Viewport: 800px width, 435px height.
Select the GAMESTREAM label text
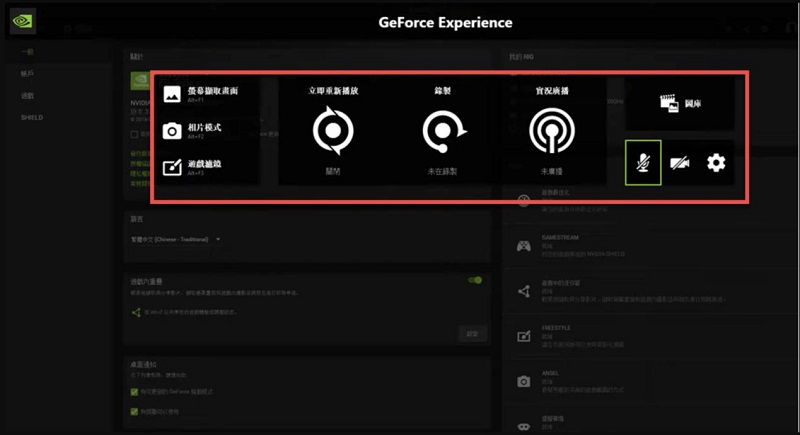560,238
